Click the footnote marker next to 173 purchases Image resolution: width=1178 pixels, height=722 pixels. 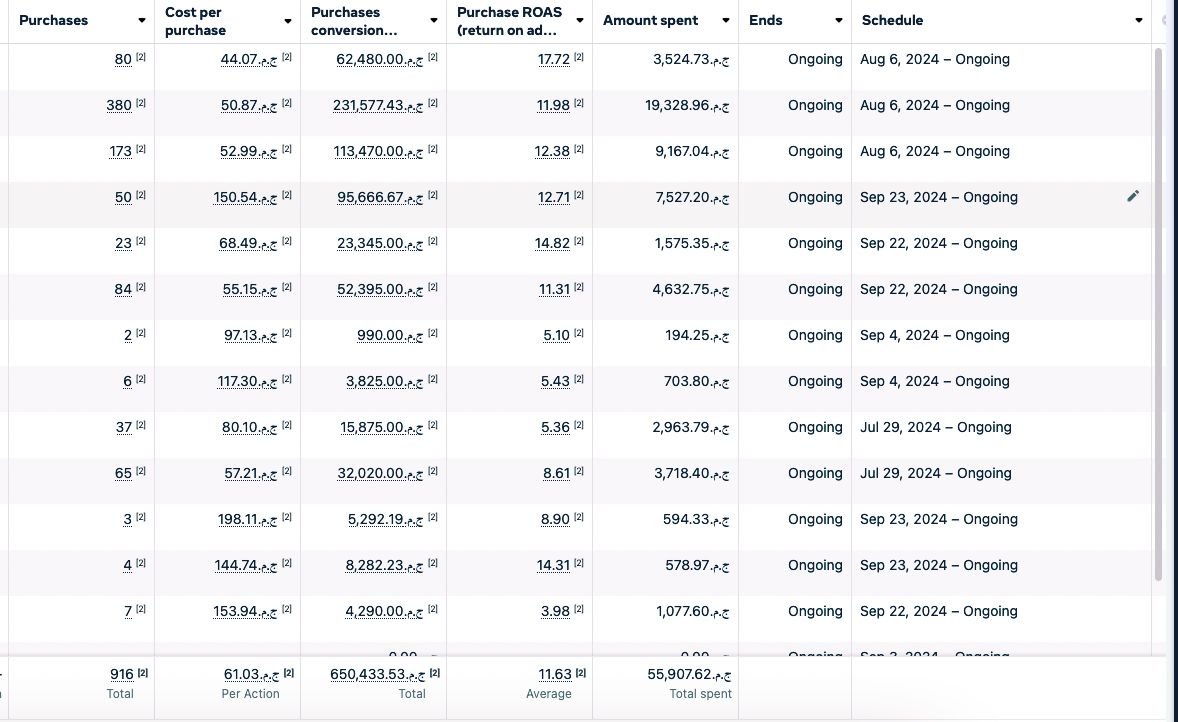(141, 150)
